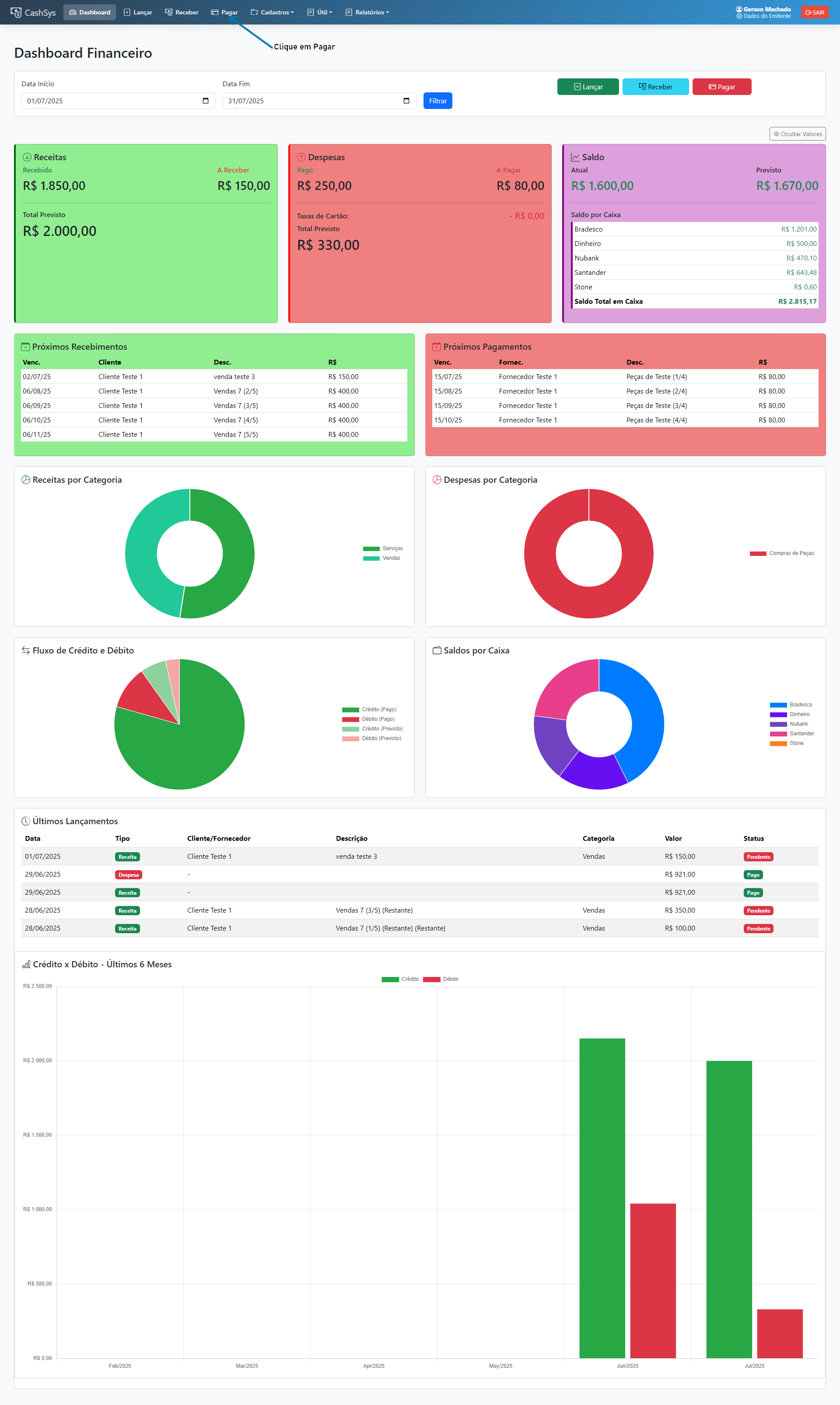
Task: Click the Próximos Pagamentos calendar icon
Action: click(x=437, y=347)
